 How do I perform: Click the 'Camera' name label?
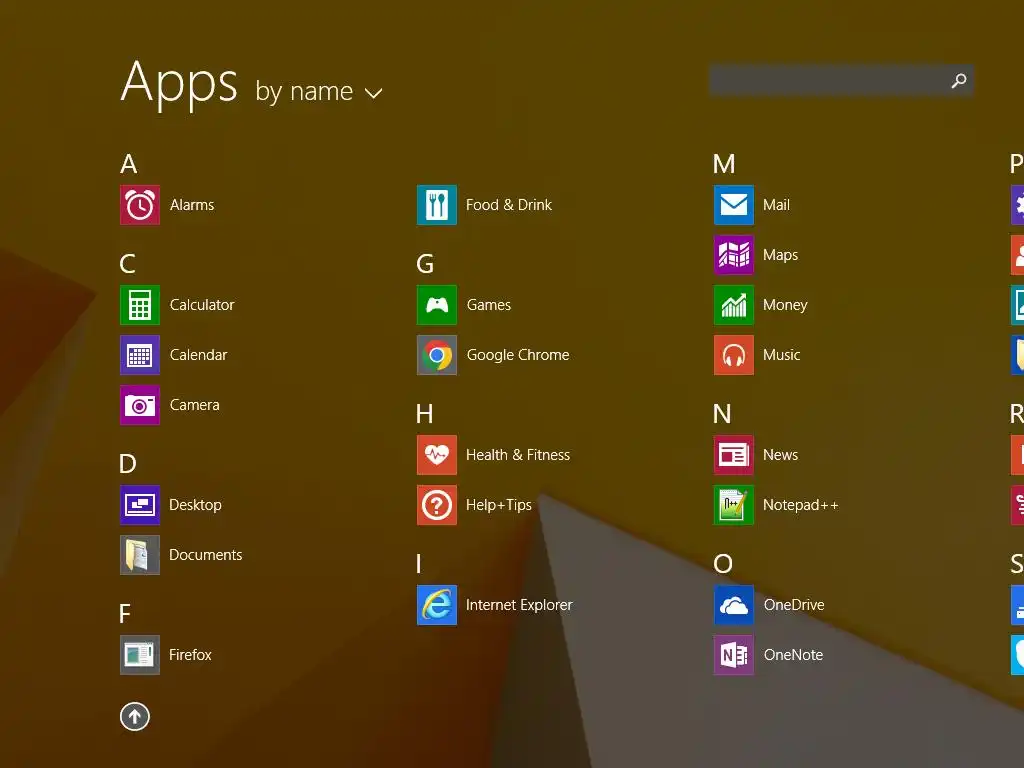point(195,405)
